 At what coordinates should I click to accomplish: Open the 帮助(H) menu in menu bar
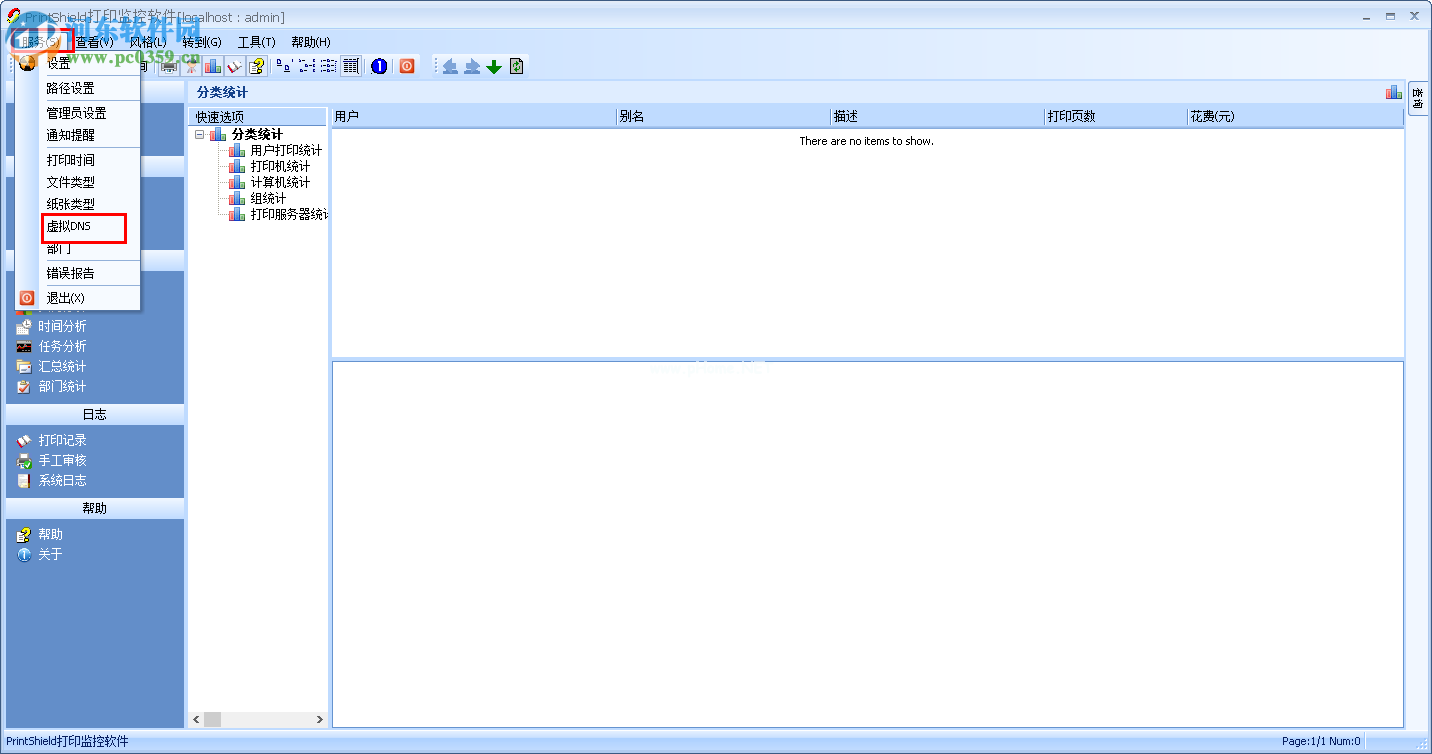point(311,42)
